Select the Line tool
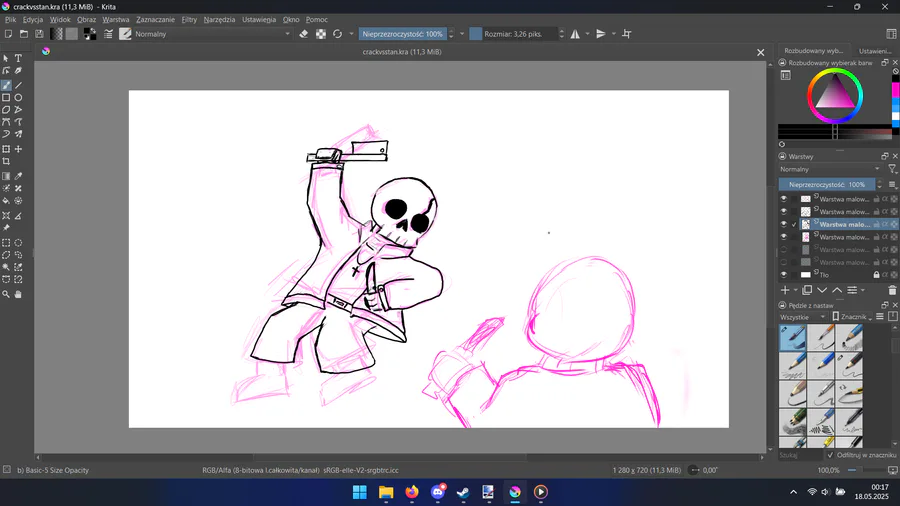 click(18, 85)
